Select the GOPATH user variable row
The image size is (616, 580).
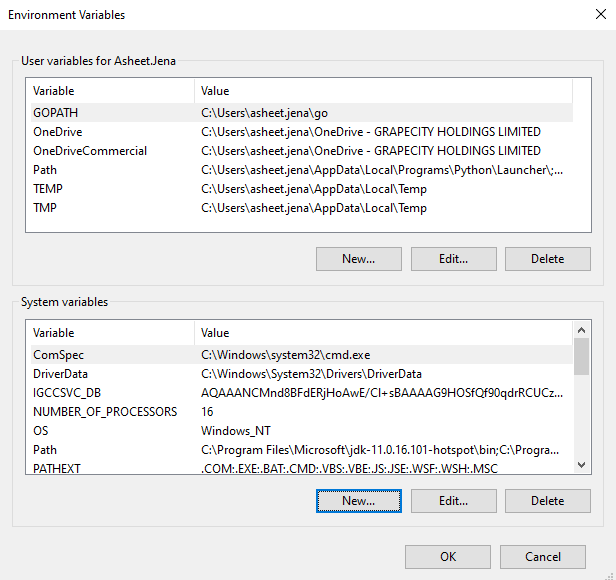55,113
